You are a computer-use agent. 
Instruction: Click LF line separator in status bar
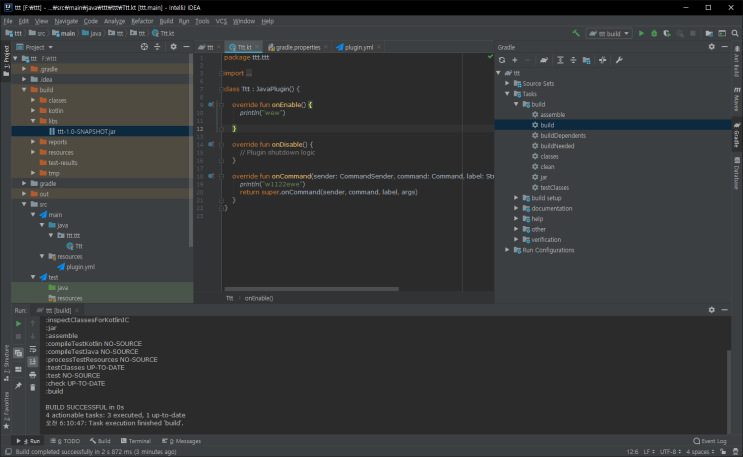649,452
